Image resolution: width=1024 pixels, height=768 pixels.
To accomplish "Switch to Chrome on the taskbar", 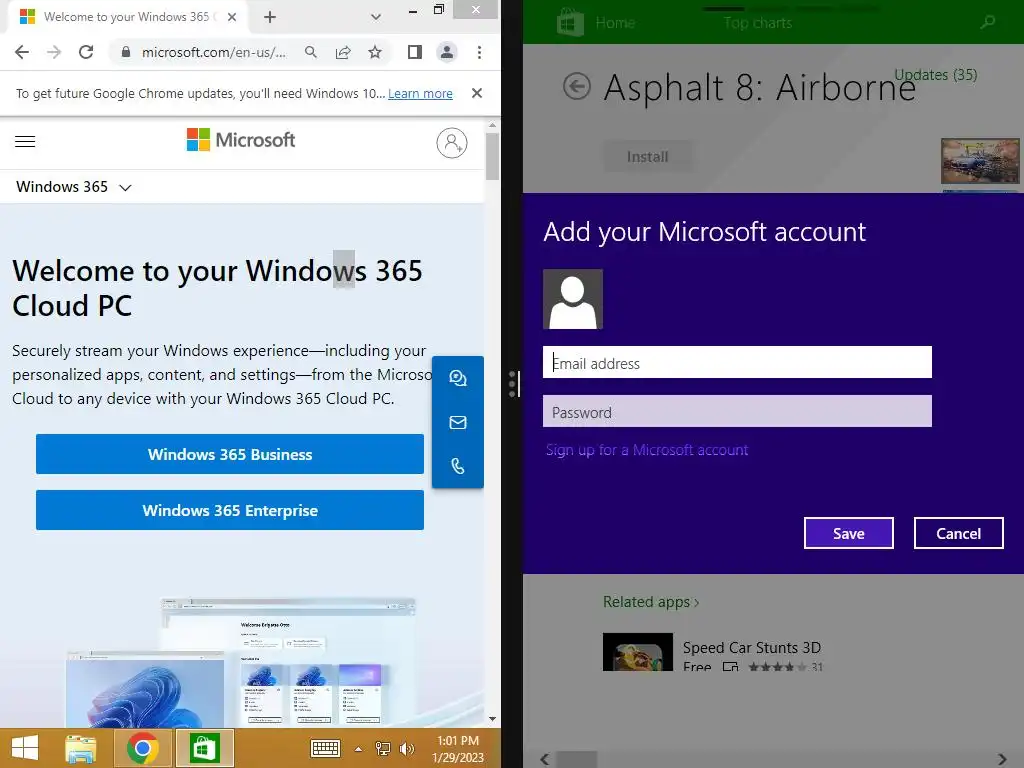I will pyautogui.click(x=142, y=748).
